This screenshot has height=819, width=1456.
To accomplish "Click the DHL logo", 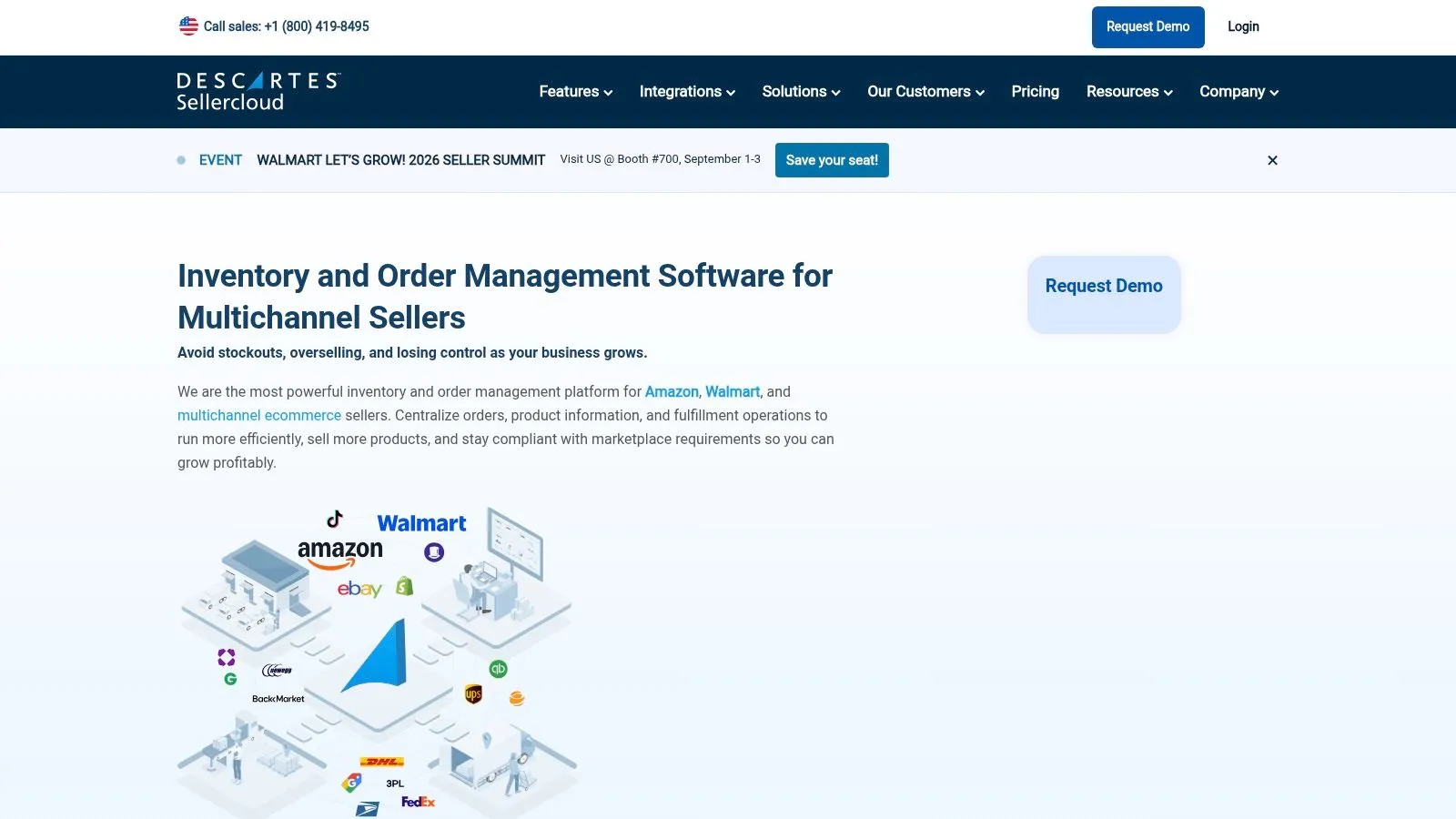I will (x=382, y=762).
